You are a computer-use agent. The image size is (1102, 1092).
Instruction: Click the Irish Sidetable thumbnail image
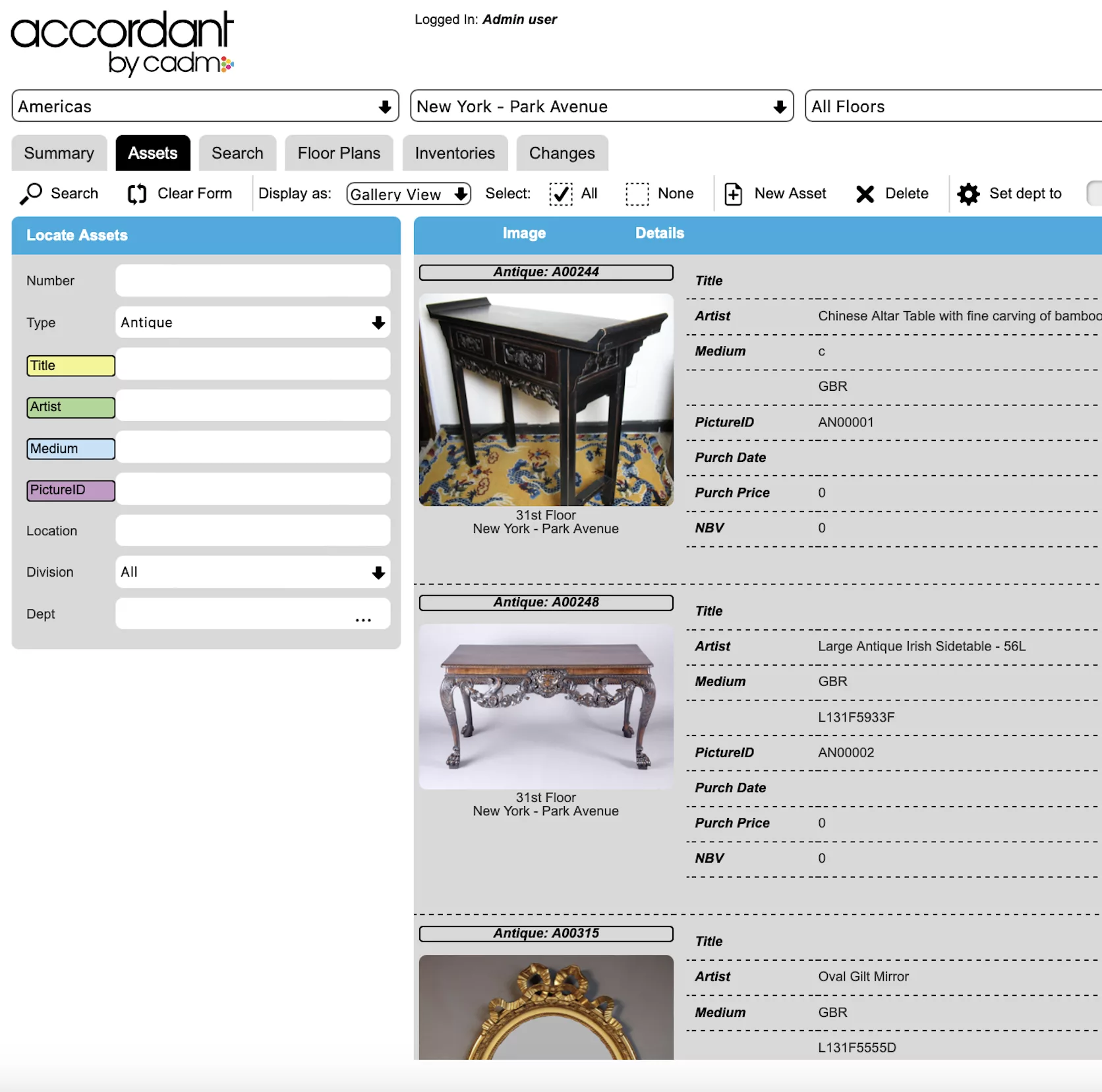pos(546,706)
